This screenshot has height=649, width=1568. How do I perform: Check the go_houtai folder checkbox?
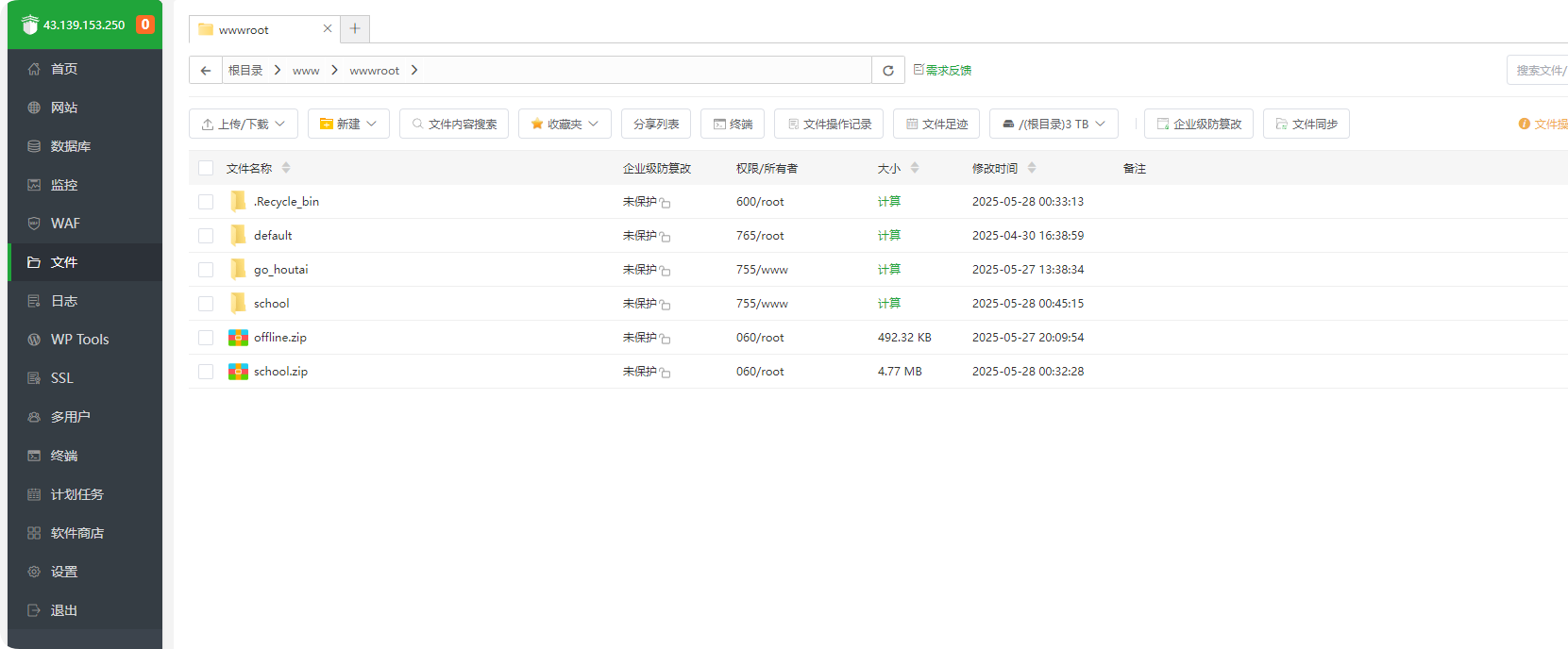coord(206,270)
